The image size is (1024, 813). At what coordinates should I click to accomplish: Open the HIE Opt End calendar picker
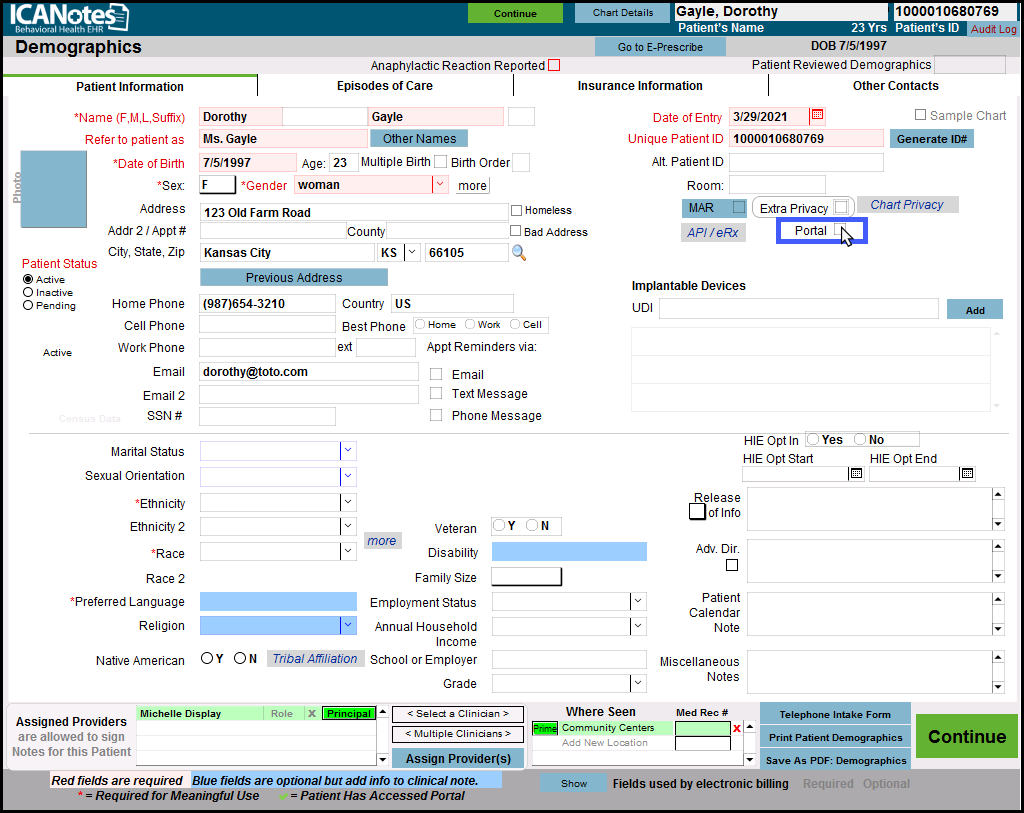pyautogui.click(x=965, y=473)
